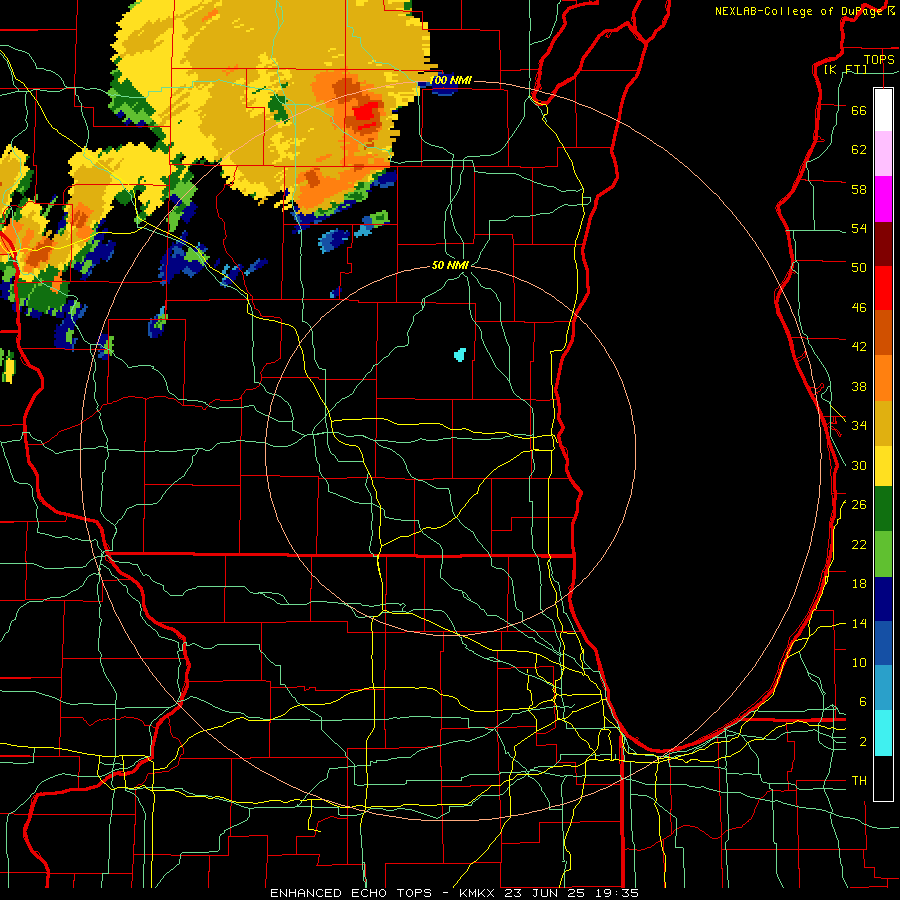Click the 50 value on the legend
The image size is (900, 900).
tap(859, 268)
